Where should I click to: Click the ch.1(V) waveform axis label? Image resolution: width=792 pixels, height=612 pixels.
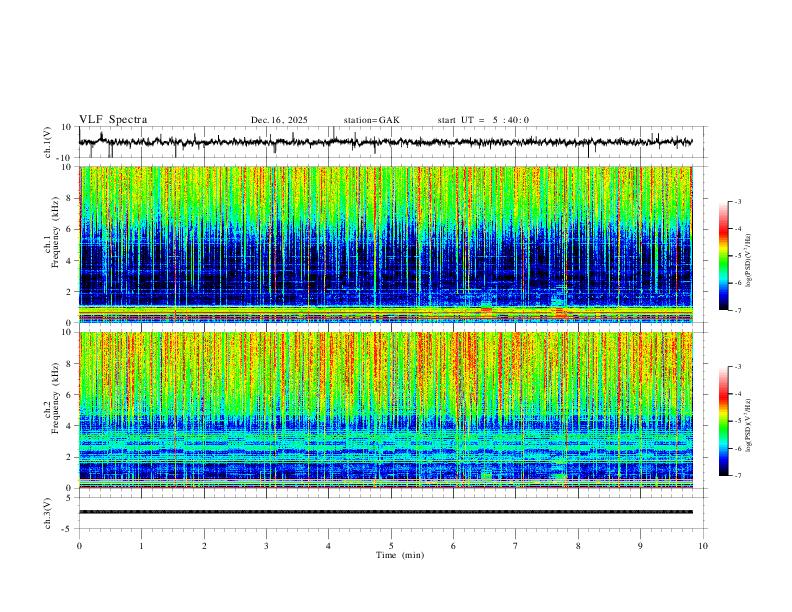pos(48,142)
